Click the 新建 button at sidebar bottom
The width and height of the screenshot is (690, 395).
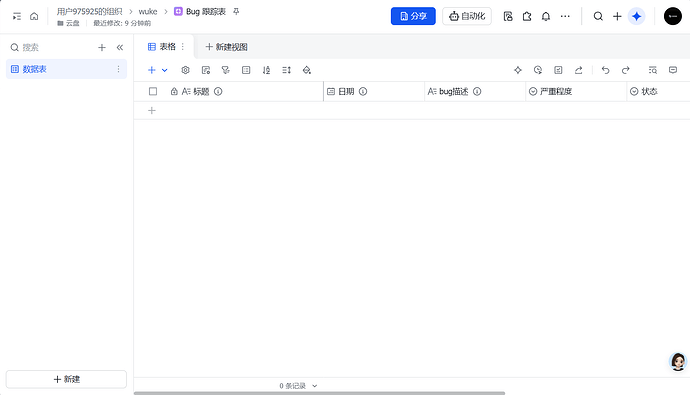(x=66, y=379)
